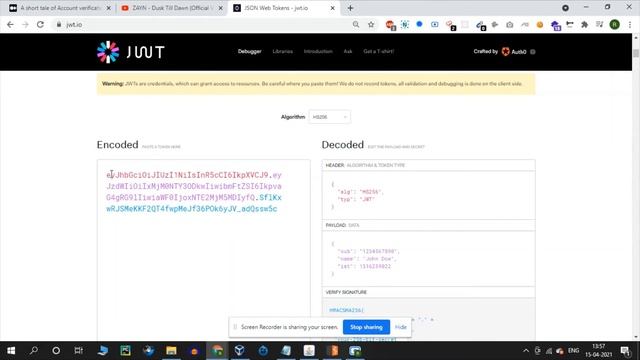Click the Payload JSON editor box
Viewport: 640px width, 360px height.
click(428, 258)
